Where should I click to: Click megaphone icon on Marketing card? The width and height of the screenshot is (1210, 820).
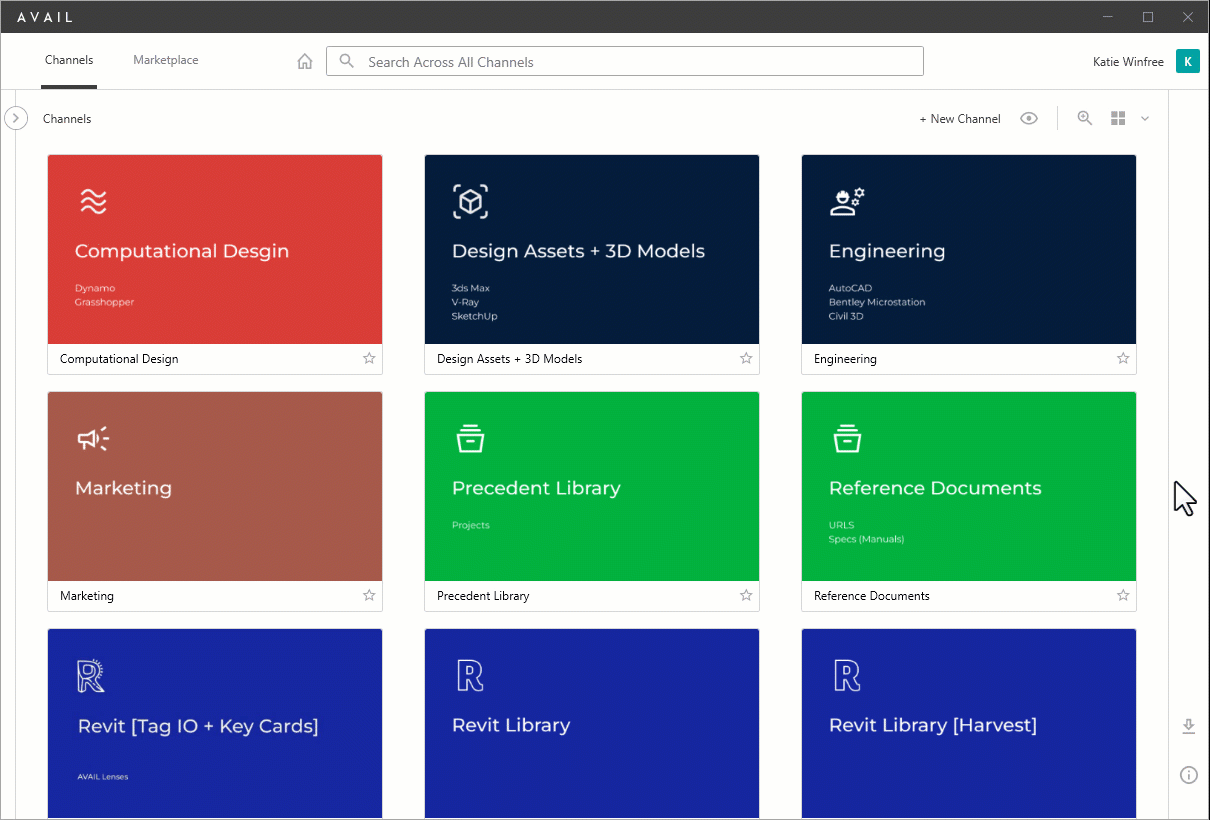click(93, 439)
